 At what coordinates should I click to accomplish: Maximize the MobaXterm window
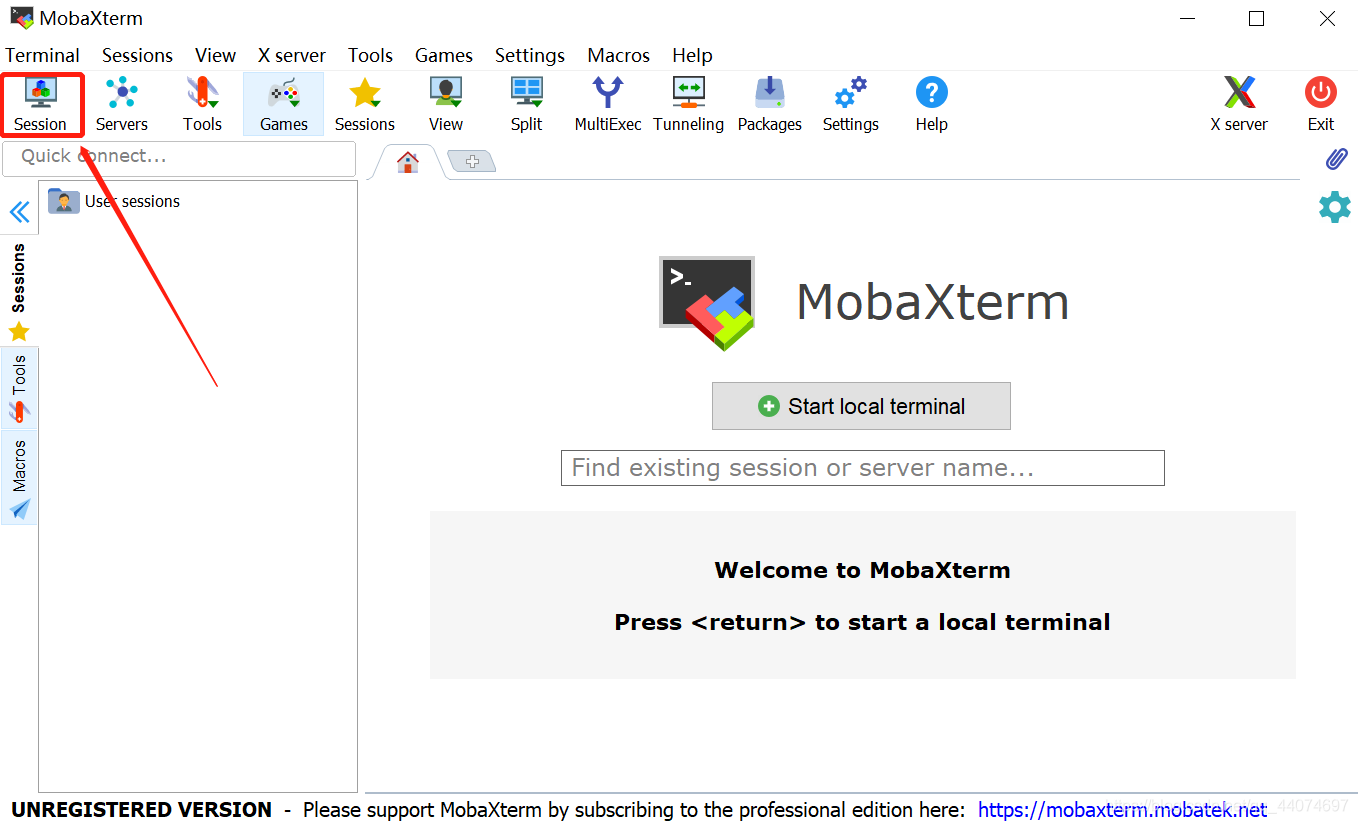[x=1257, y=19]
